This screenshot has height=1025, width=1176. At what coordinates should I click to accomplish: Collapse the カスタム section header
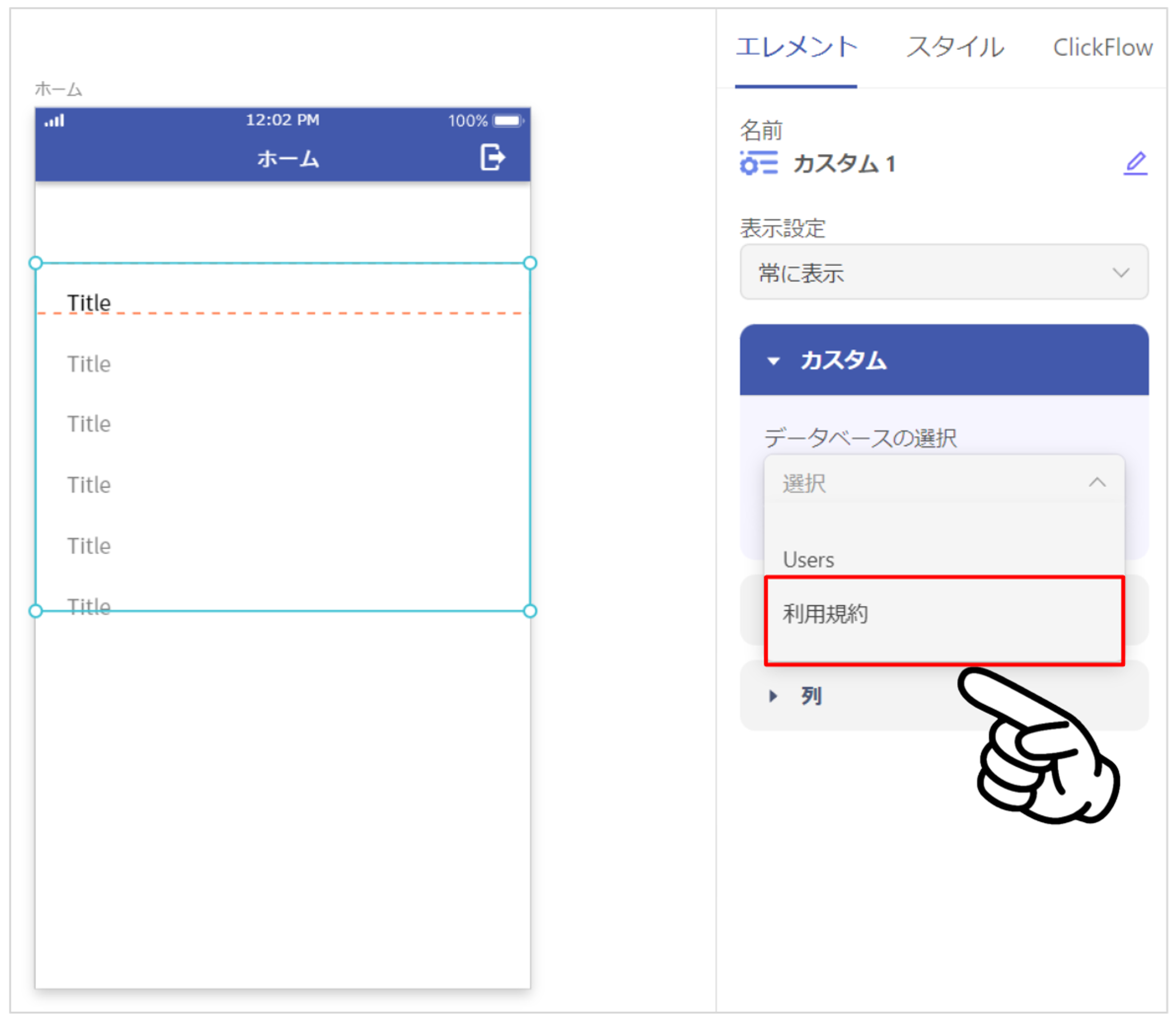[x=944, y=360]
